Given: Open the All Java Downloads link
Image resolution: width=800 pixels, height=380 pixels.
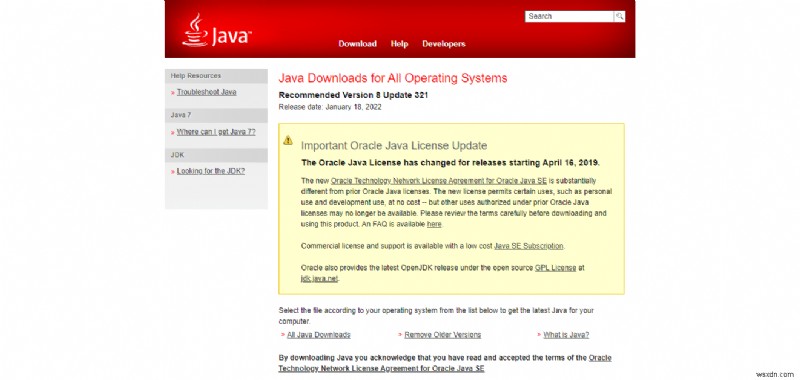Looking at the screenshot, I should coord(319,335).
